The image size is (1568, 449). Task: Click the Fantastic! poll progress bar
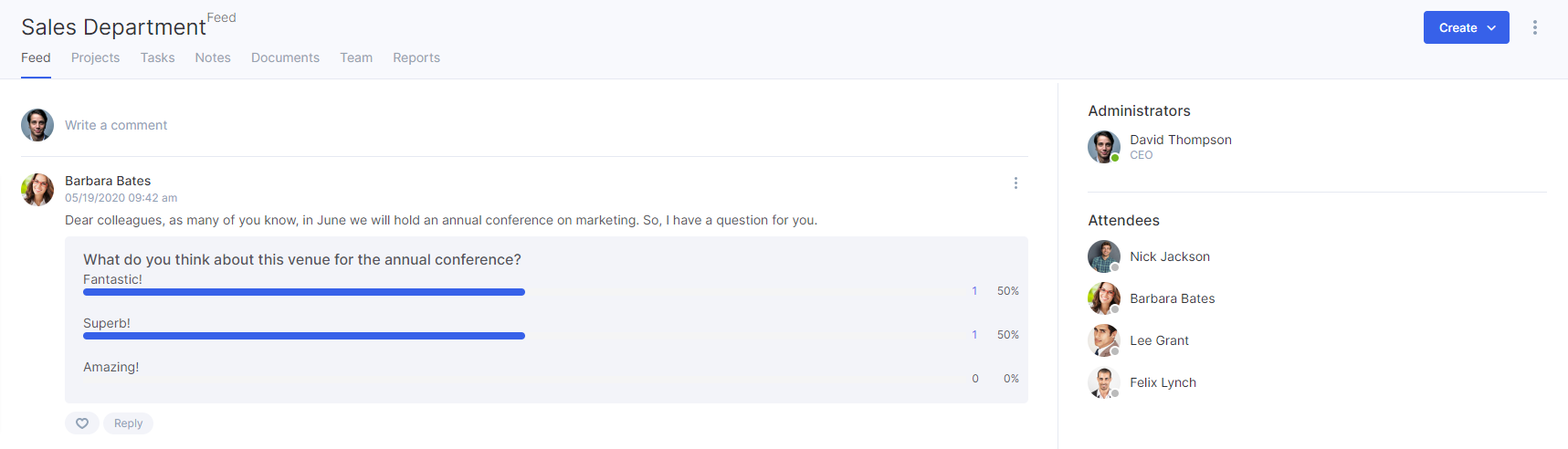(x=304, y=292)
